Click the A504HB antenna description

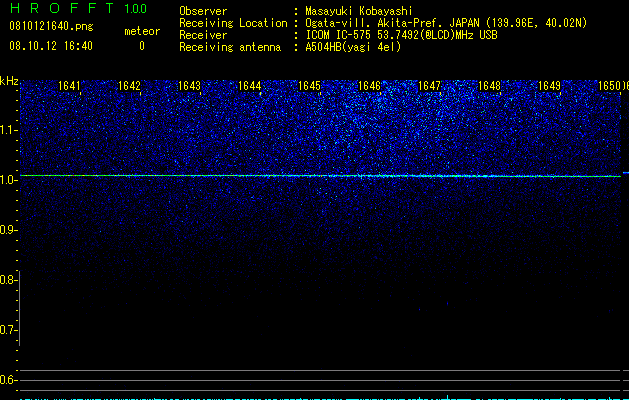tap(353, 47)
